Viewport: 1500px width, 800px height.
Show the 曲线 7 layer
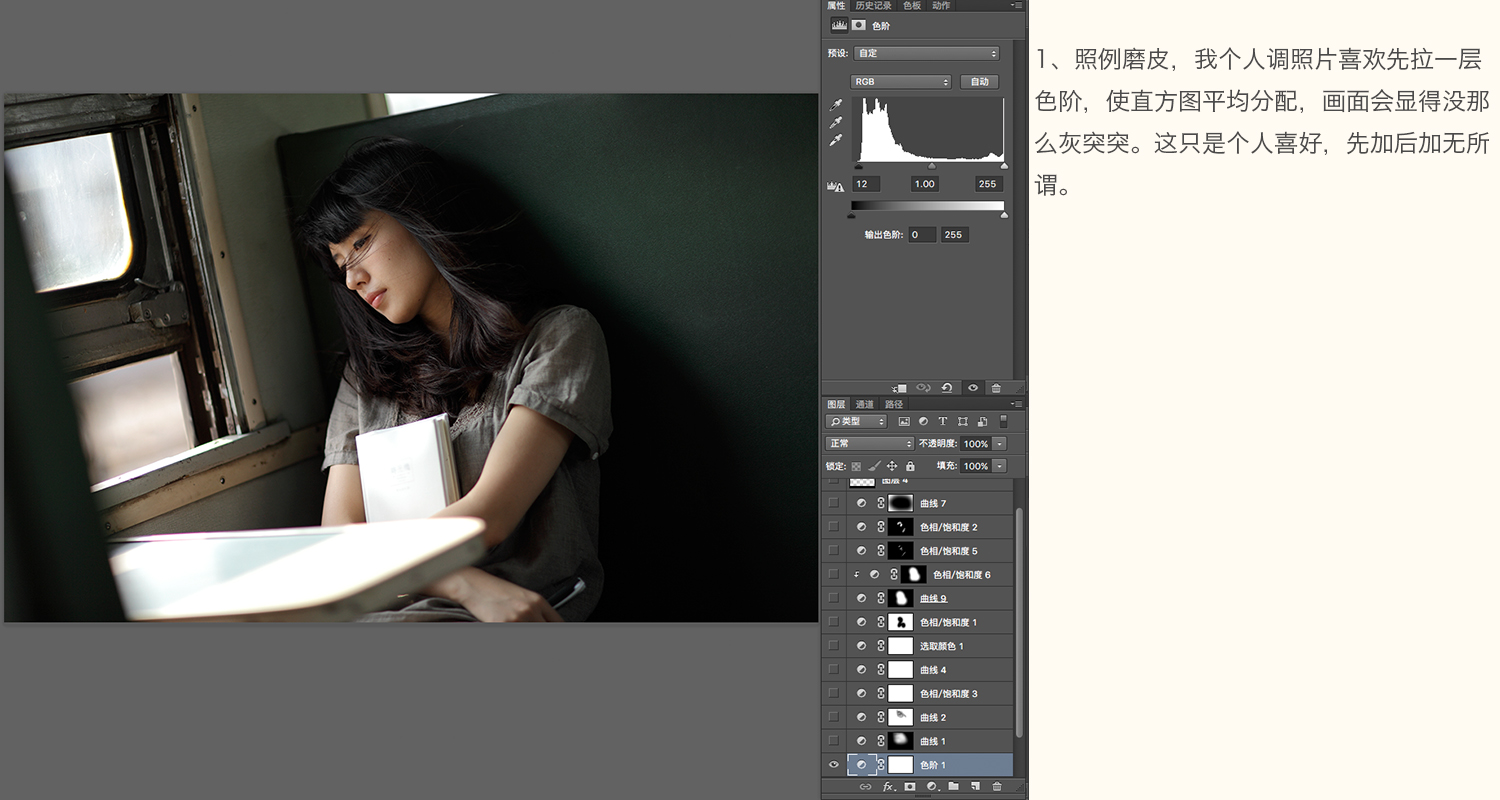[x=834, y=503]
